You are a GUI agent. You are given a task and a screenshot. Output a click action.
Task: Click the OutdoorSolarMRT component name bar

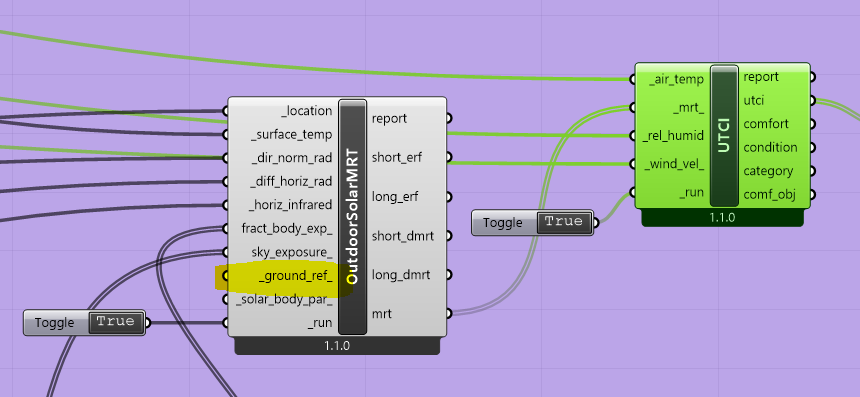[x=352, y=217]
